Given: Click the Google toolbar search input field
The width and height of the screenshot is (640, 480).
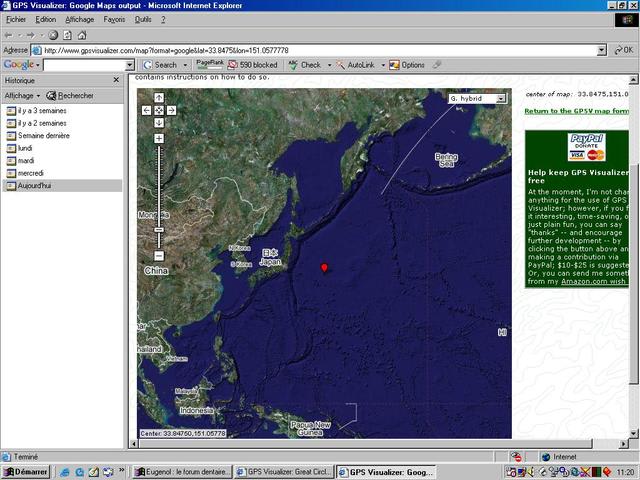Looking at the screenshot, I should (x=85, y=64).
